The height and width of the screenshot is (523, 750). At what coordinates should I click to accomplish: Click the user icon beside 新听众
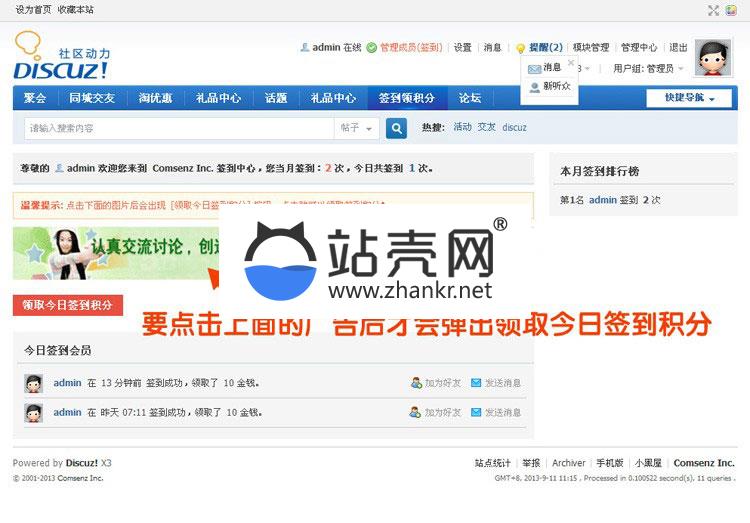[x=535, y=87]
